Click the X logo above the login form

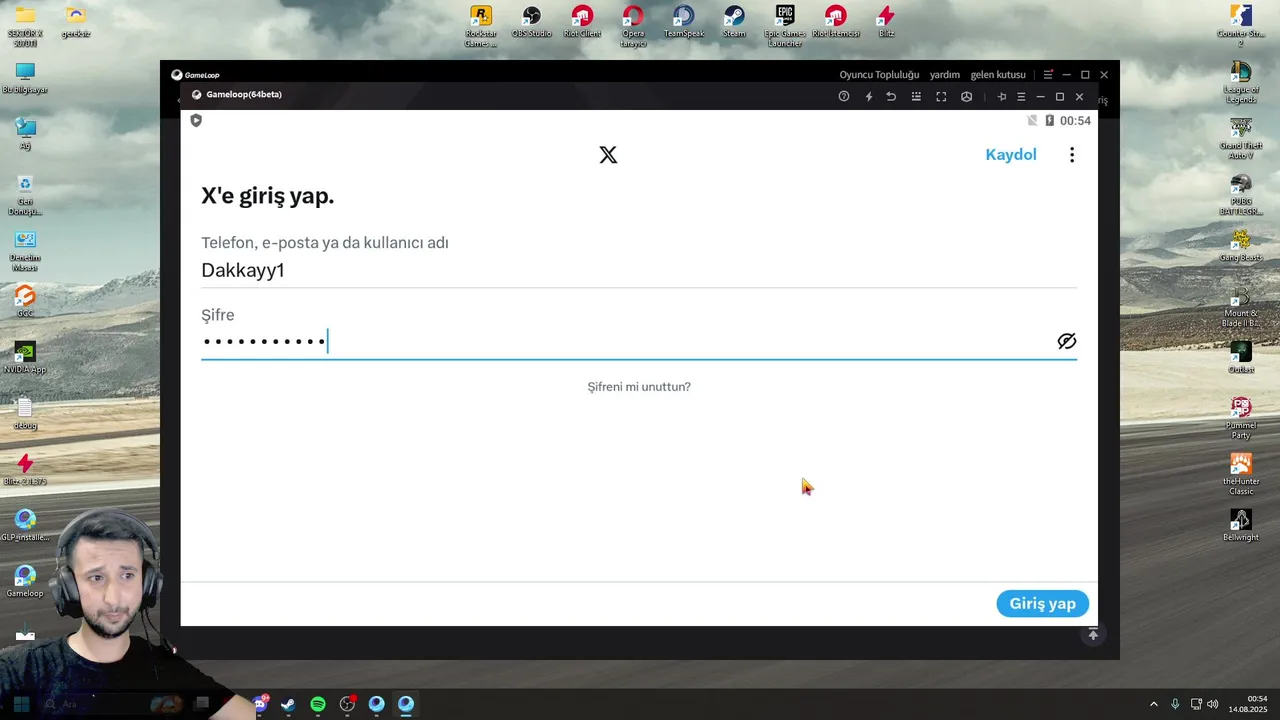pos(608,155)
